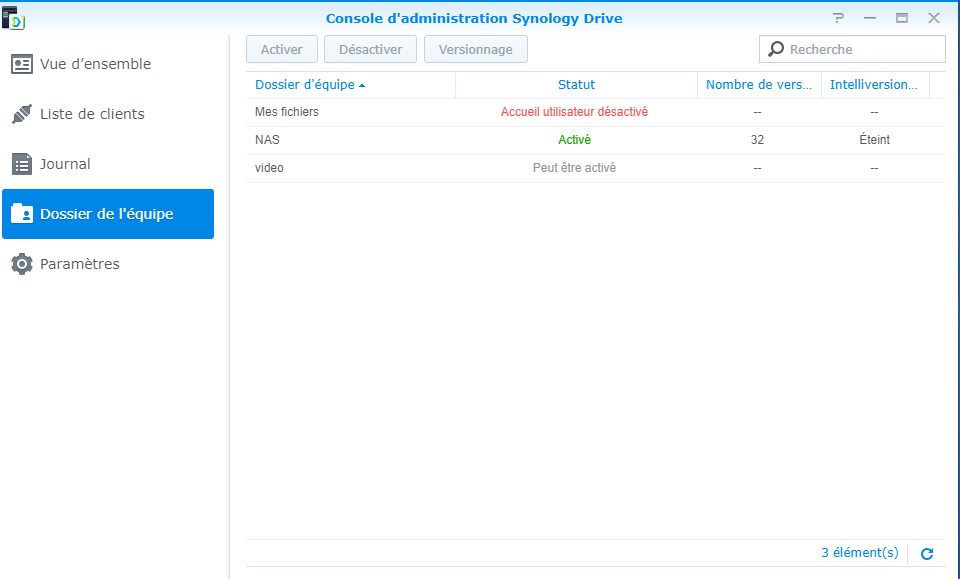Viewport: 960px width, 579px height.
Task: Minimize the Synology Drive console window
Action: (x=870, y=18)
